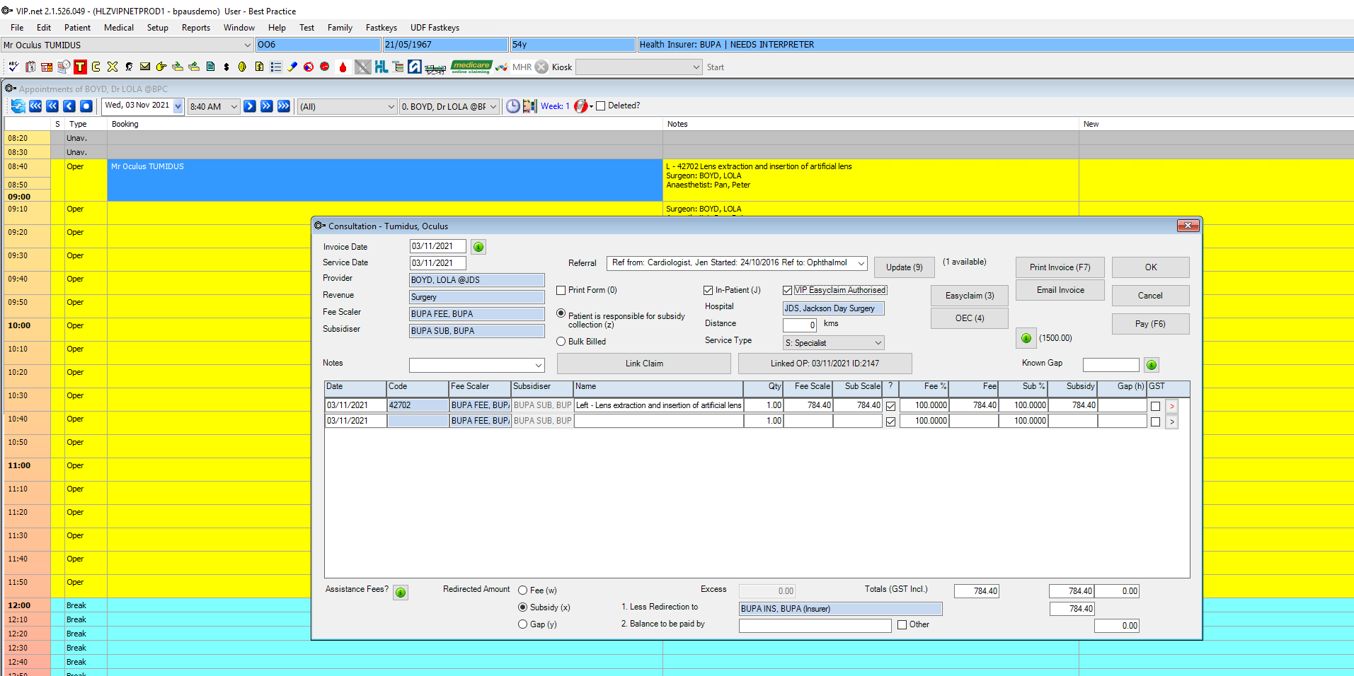Click the Balance to be paid by field
Viewport: 1354px width, 676px height.
pos(815,625)
